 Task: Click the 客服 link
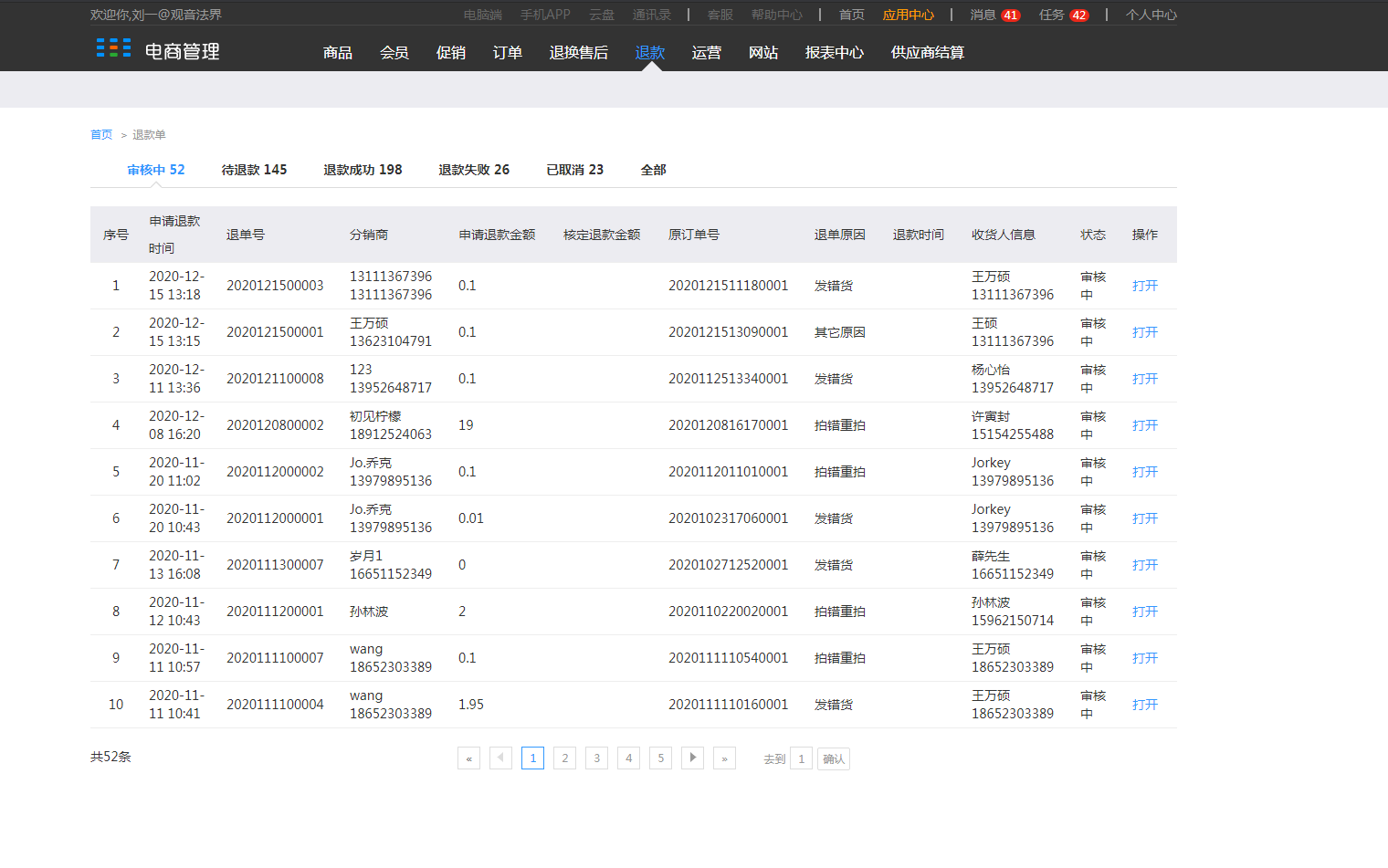(x=720, y=15)
